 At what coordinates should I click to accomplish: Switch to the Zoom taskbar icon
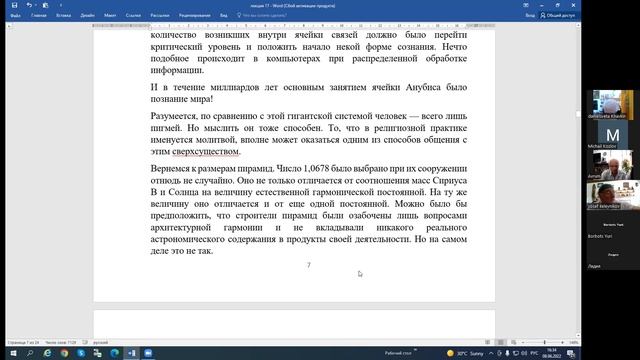pyautogui.click(x=148, y=353)
